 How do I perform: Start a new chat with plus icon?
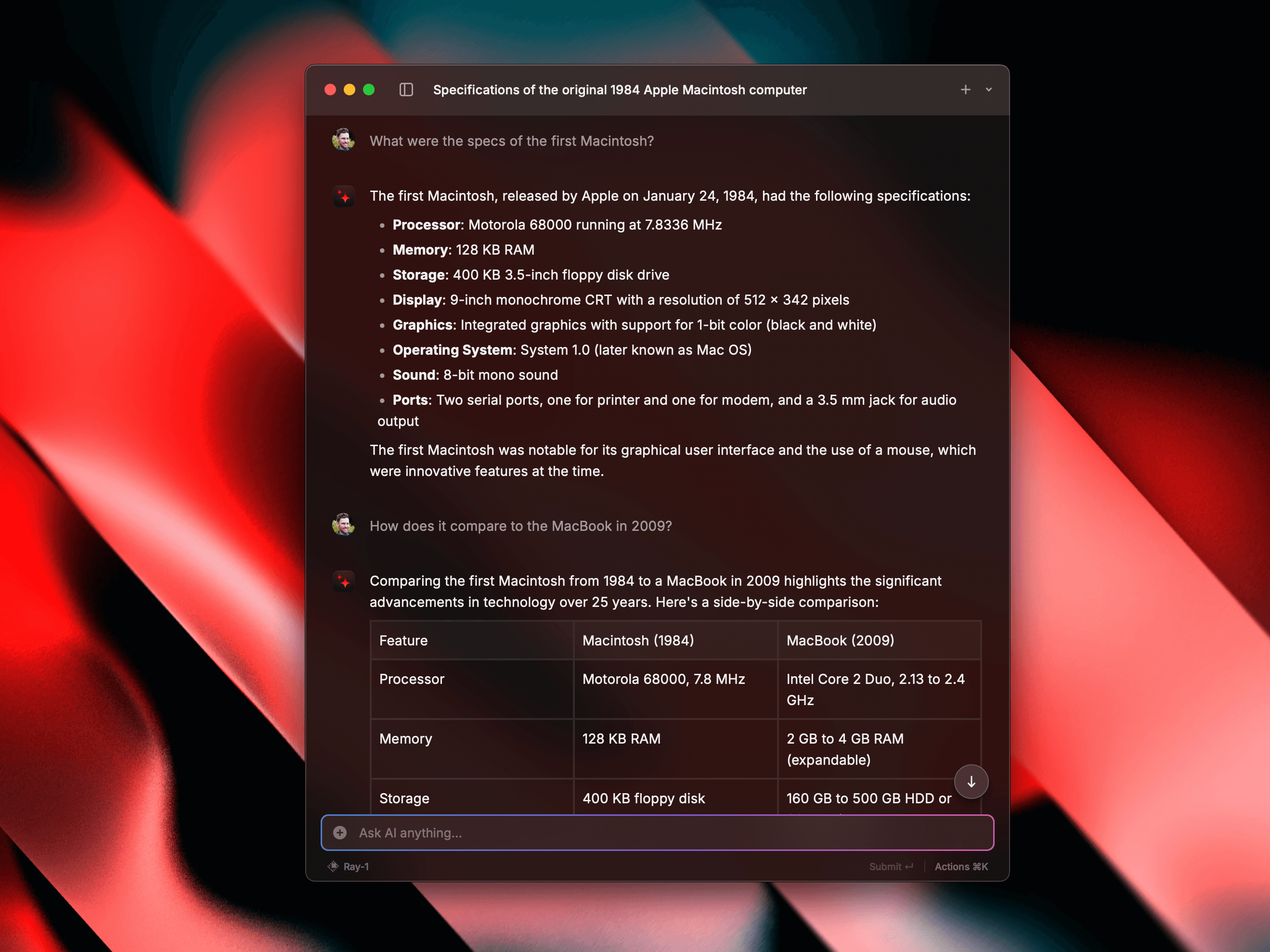(x=965, y=90)
